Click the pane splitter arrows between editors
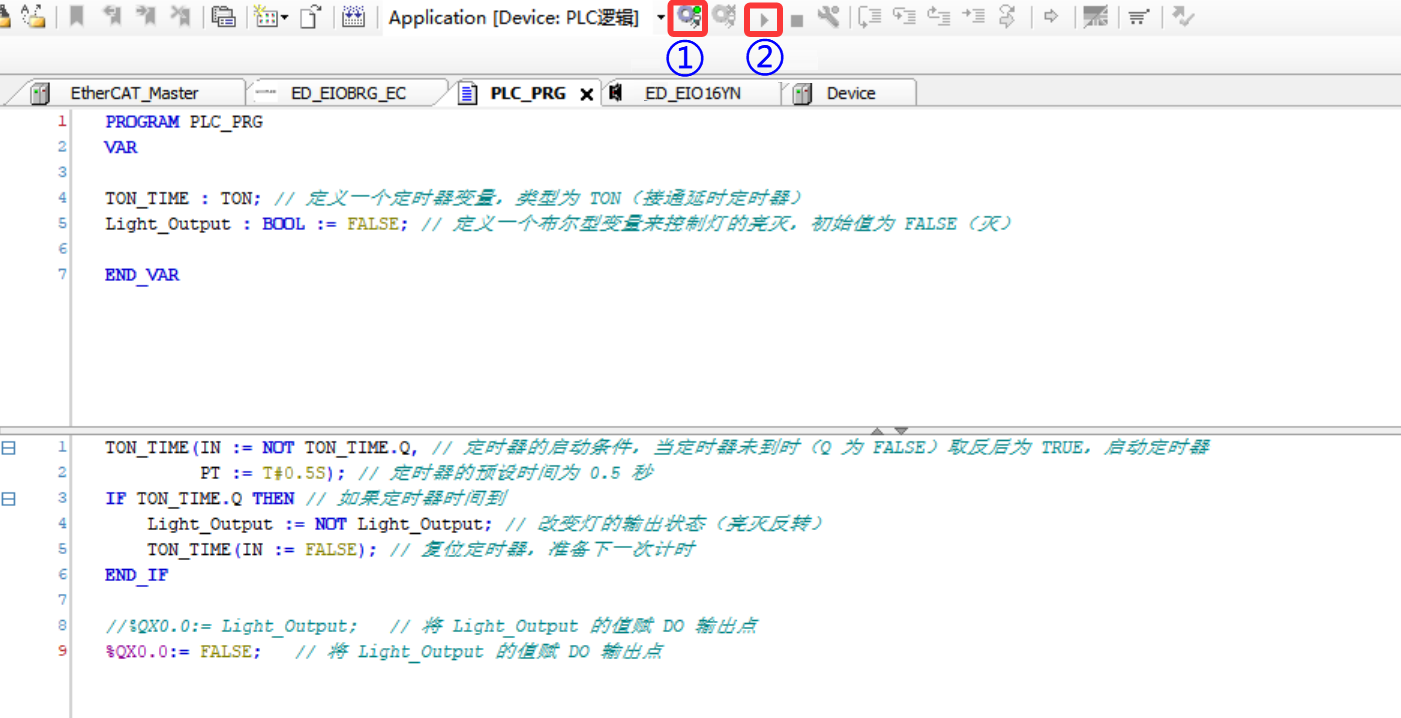This screenshot has height=718, width=1401. pyautogui.click(x=888, y=430)
